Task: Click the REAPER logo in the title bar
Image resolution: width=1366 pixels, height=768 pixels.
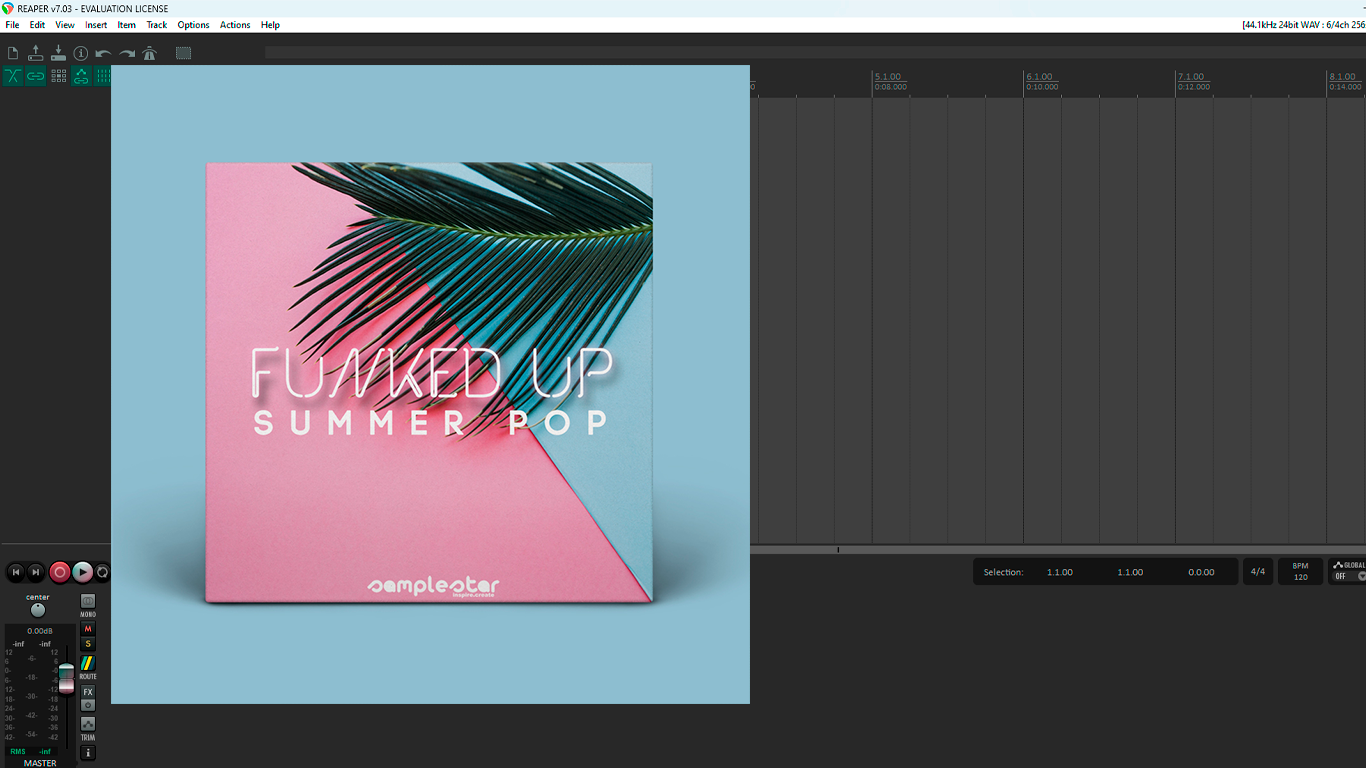Action: point(8,8)
